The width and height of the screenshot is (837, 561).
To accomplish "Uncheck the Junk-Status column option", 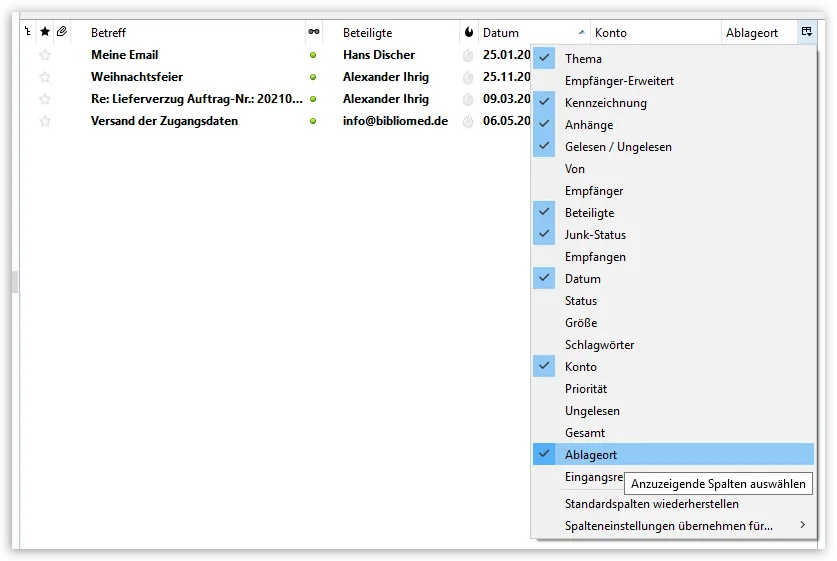I will point(673,234).
